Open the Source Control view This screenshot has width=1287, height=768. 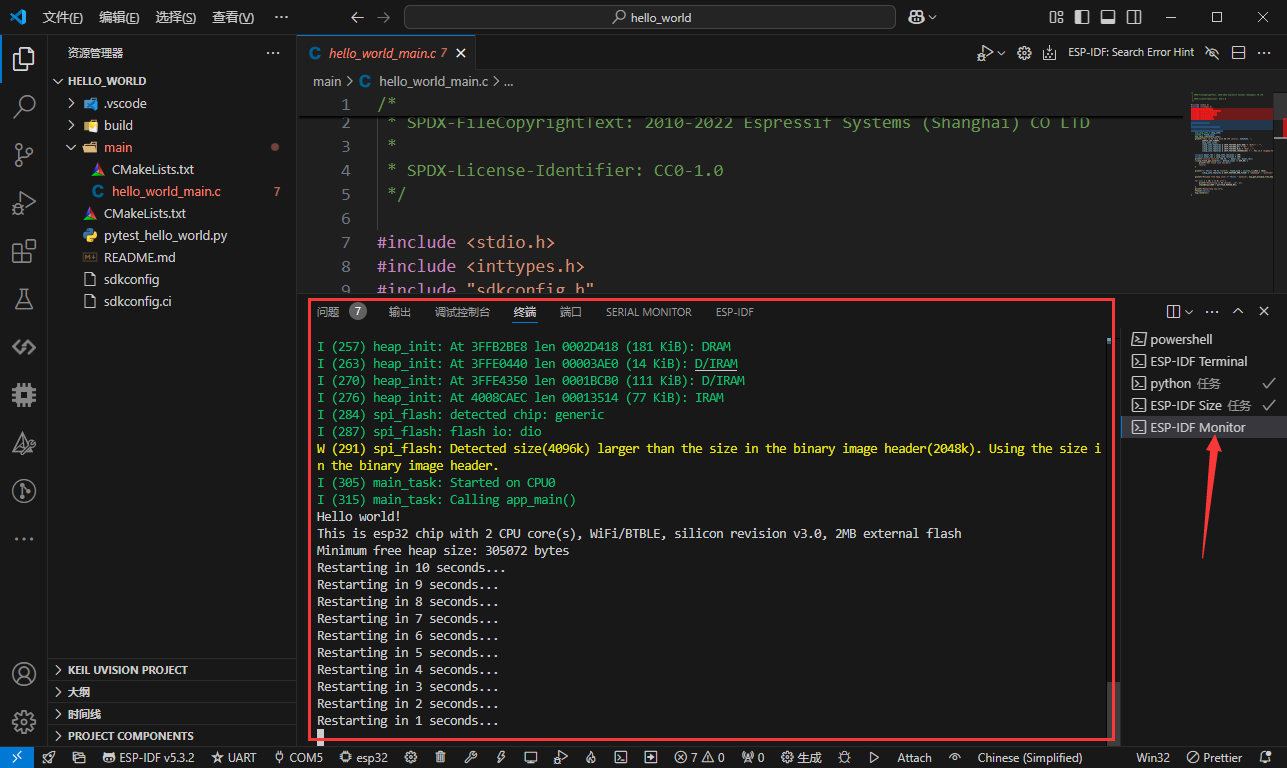click(24, 154)
